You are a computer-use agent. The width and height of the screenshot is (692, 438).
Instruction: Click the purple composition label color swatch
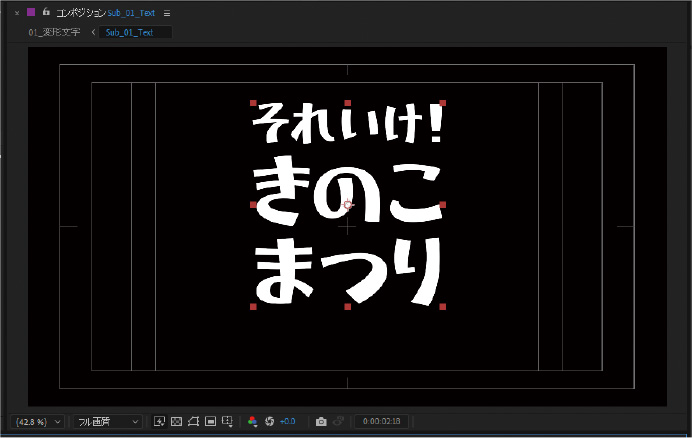(31, 13)
